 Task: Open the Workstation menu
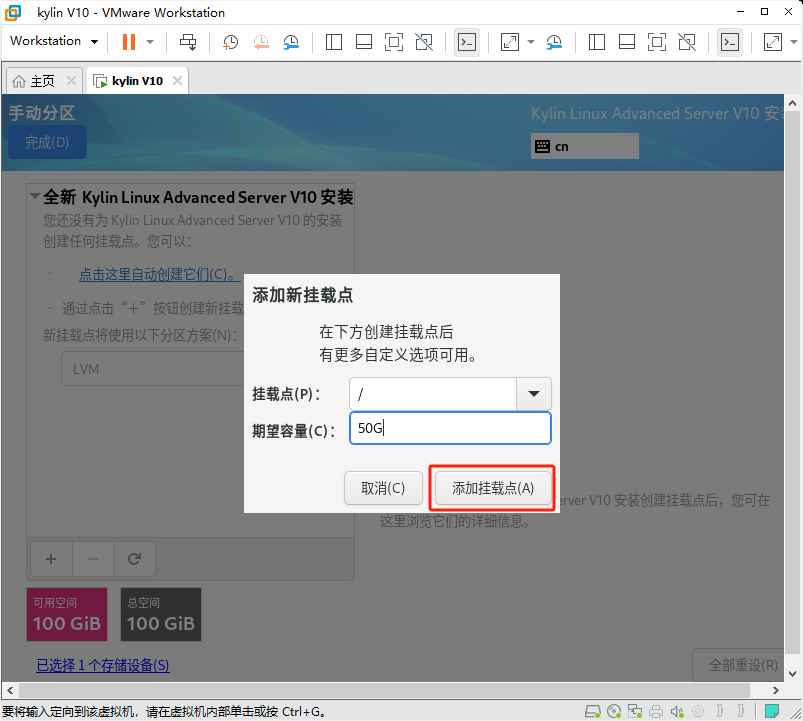click(54, 41)
